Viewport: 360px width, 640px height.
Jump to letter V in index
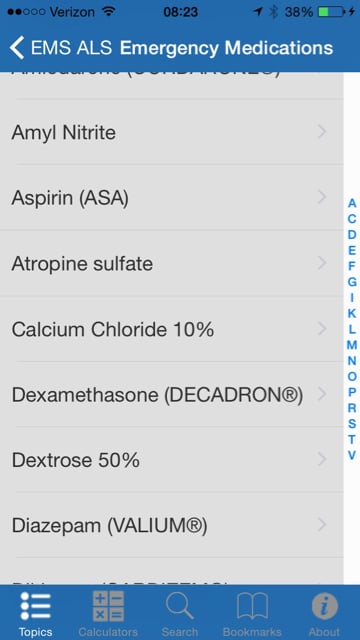(352, 455)
